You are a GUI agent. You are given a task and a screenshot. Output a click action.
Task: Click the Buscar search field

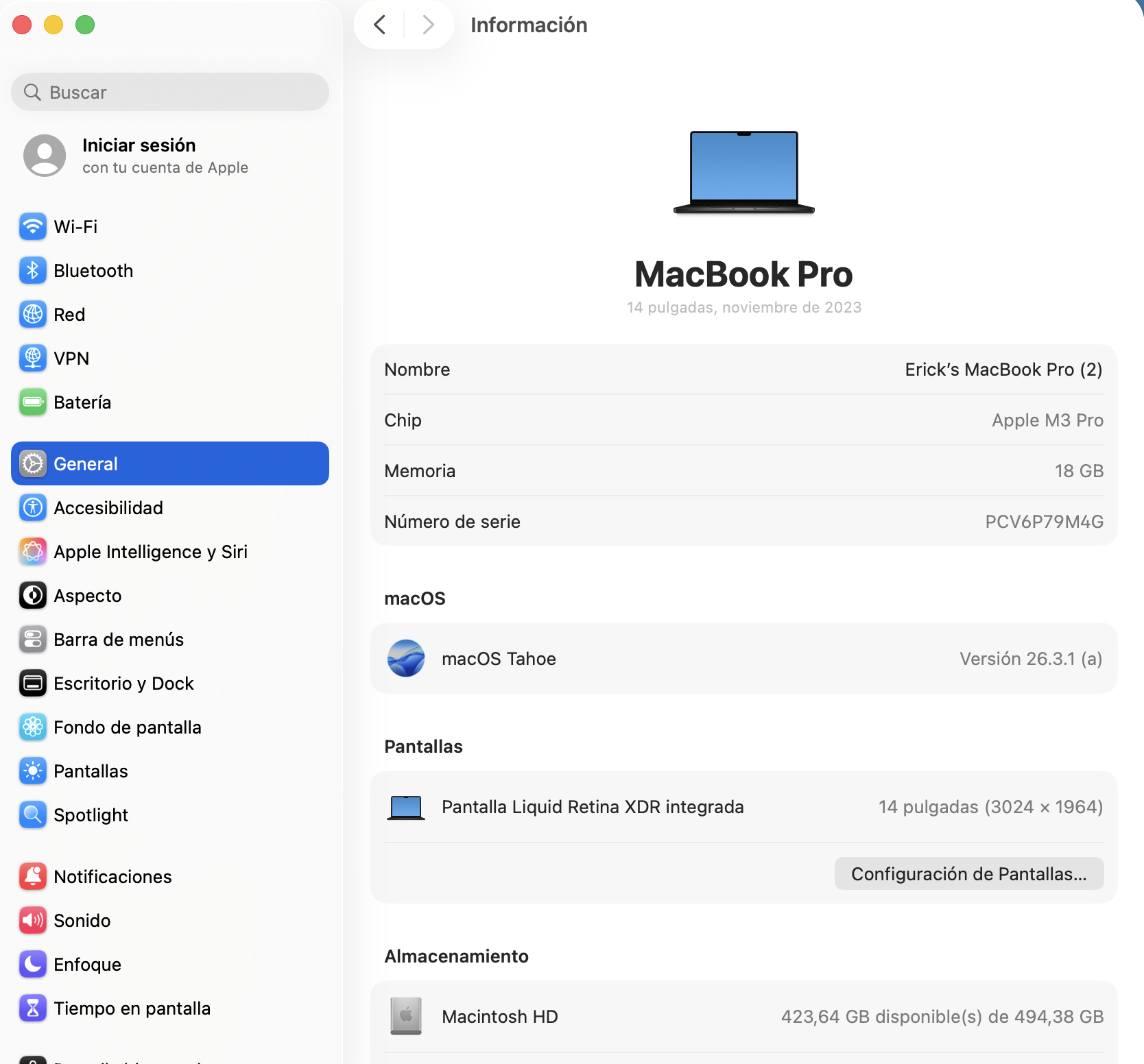(170, 92)
